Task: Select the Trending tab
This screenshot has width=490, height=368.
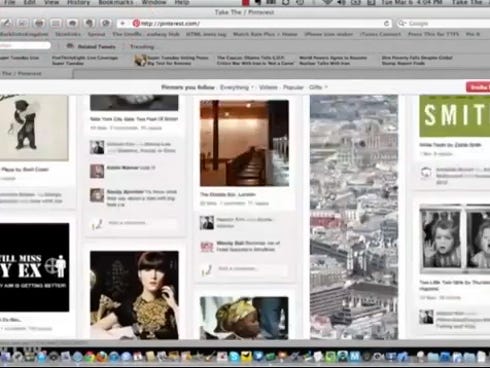Action: click(x=142, y=47)
